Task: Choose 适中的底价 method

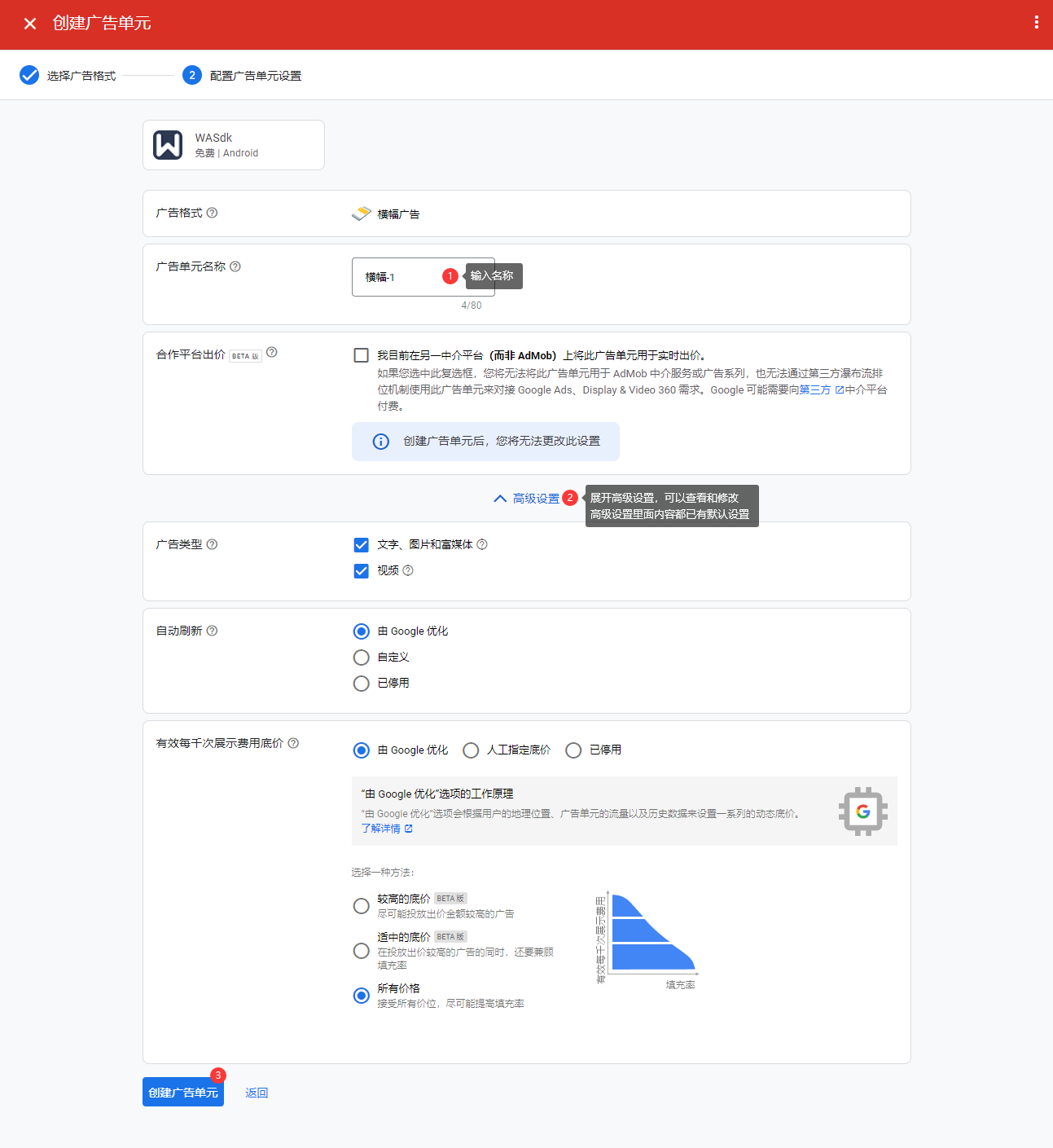Action: (x=362, y=951)
